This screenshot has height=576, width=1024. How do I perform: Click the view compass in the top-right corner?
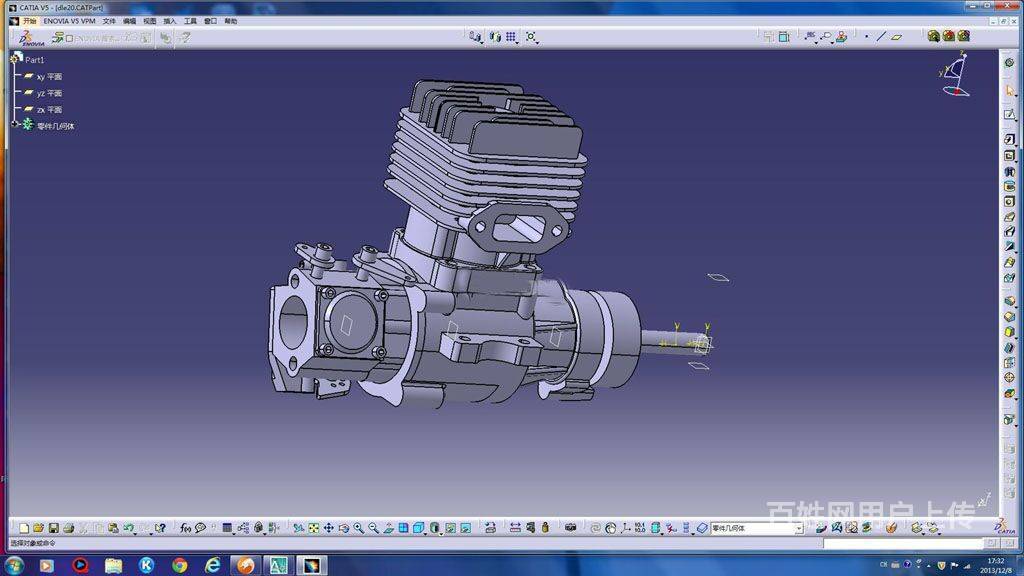tap(955, 74)
